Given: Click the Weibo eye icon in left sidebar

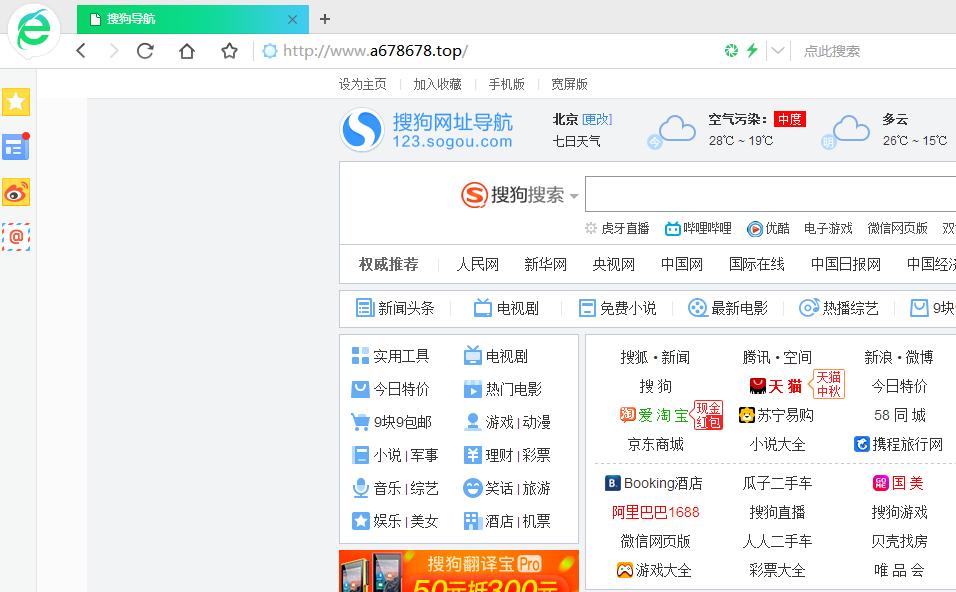Looking at the screenshot, I should click(x=16, y=192).
